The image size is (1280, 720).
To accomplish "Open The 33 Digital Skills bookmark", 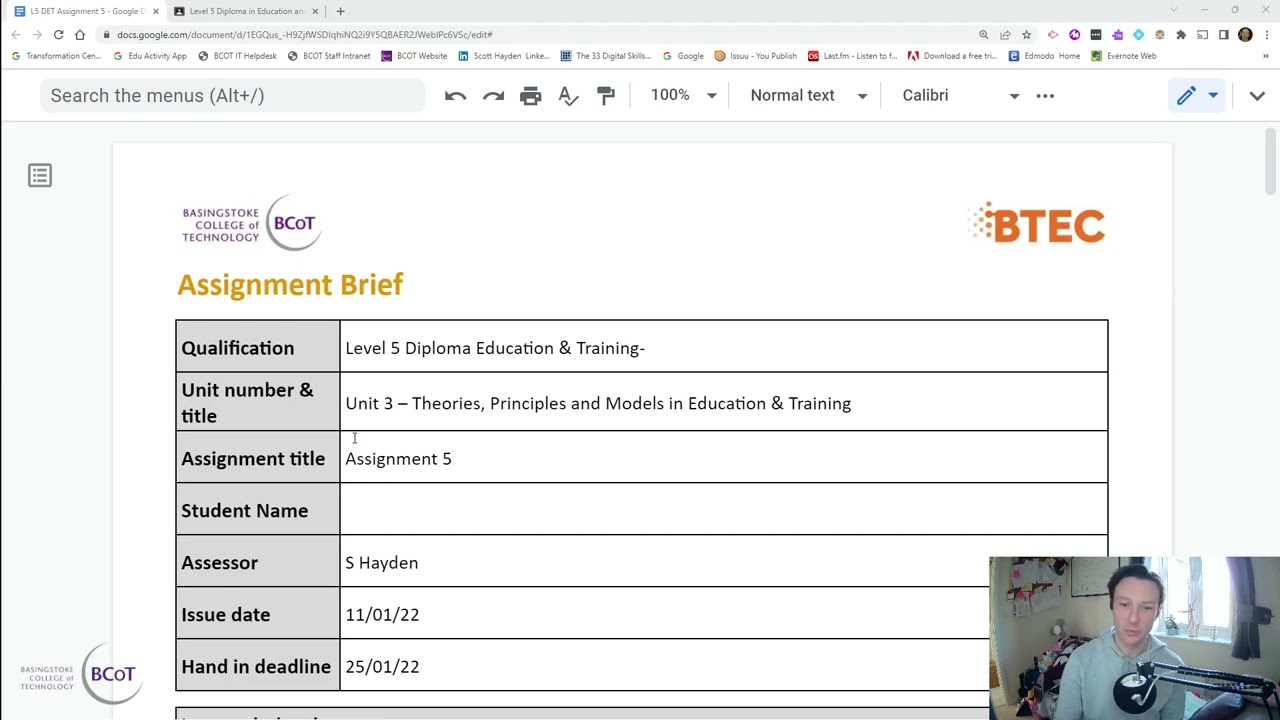I will (x=606, y=56).
